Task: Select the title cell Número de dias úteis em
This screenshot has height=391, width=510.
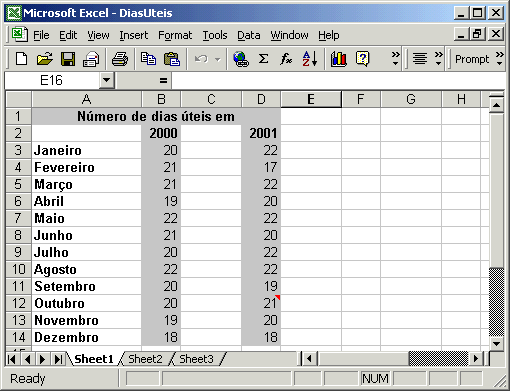Action: [156, 116]
